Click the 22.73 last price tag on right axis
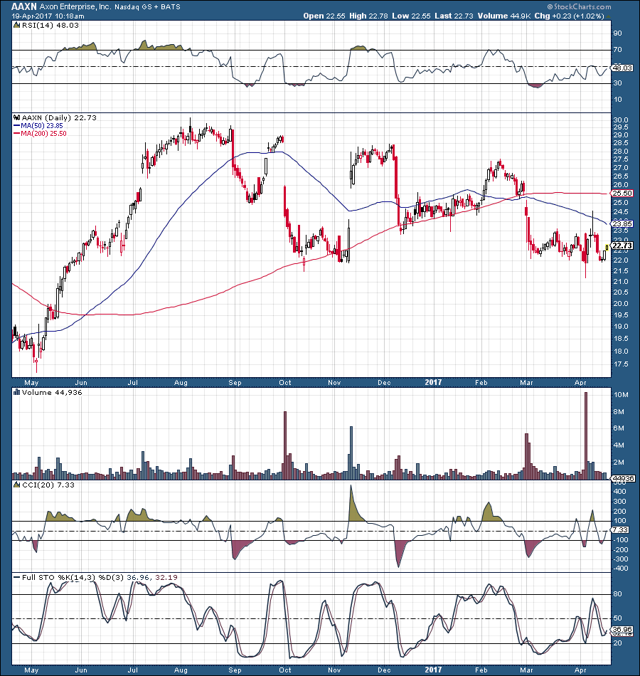The width and height of the screenshot is (640, 676). point(623,246)
